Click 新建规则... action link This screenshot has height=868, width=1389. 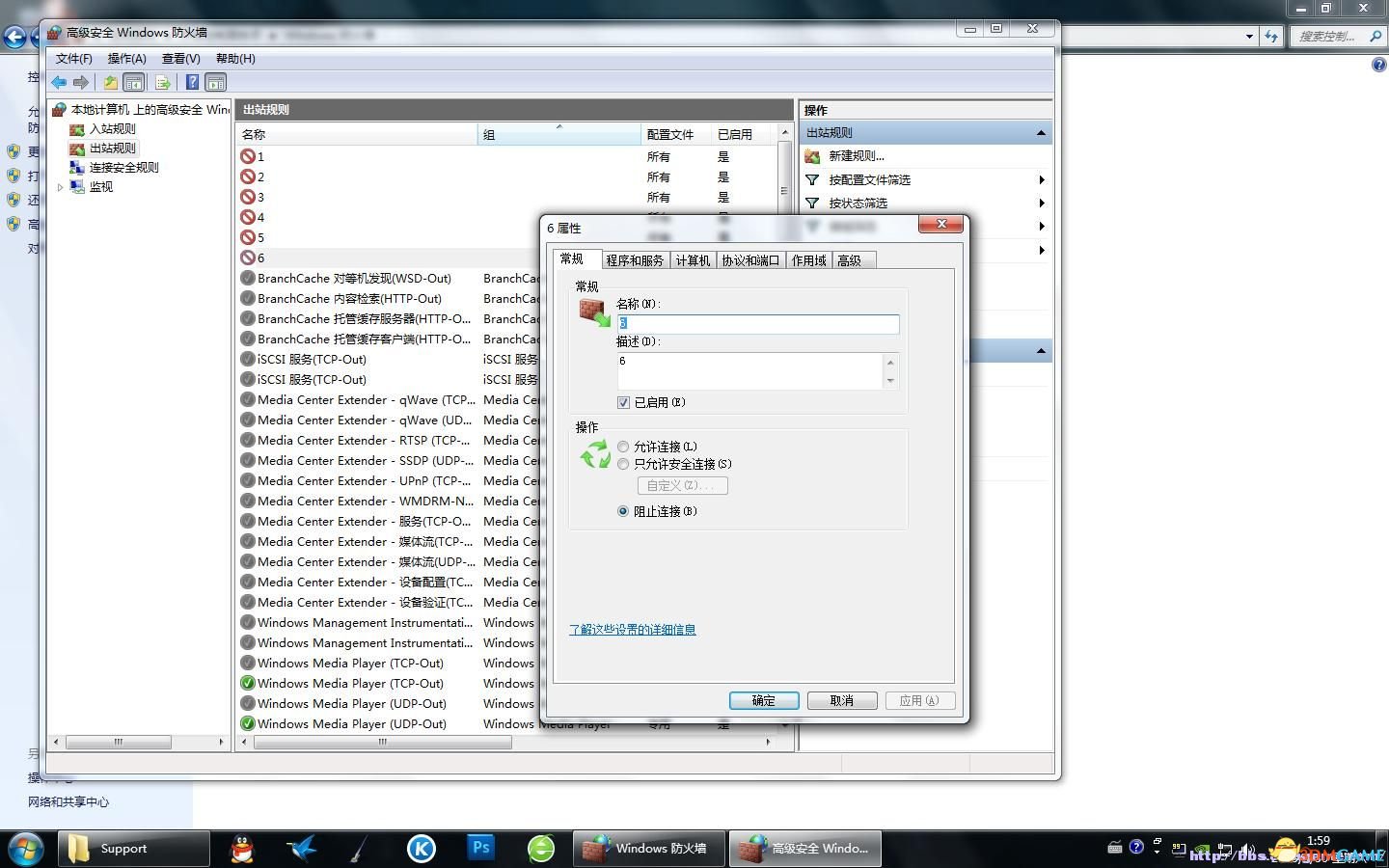pos(857,156)
